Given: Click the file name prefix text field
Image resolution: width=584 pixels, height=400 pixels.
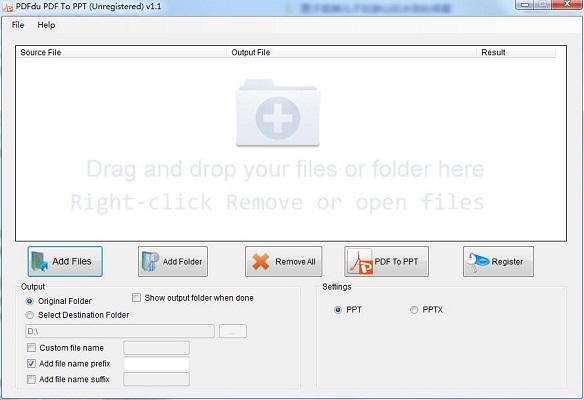Looking at the screenshot, I should click(x=156, y=364).
